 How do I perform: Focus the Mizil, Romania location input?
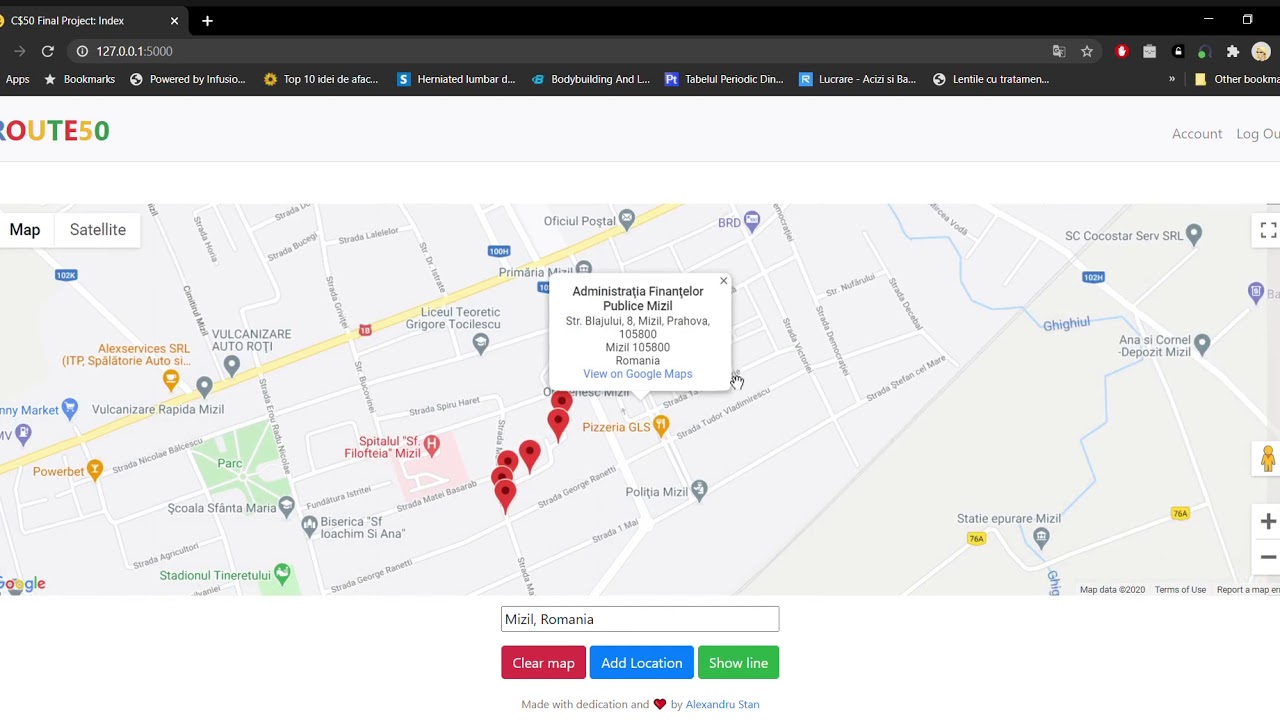point(640,619)
